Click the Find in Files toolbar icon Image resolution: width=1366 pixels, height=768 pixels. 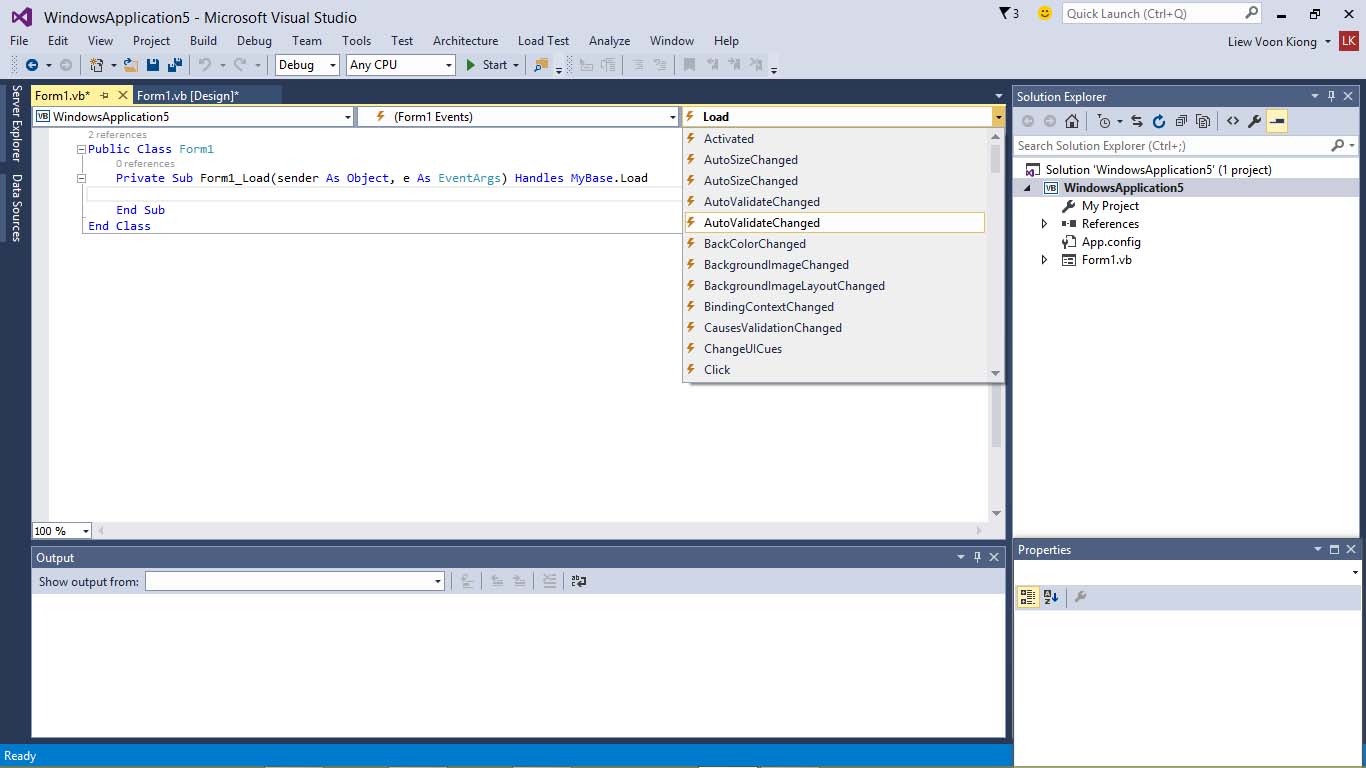click(x=541, y=65)
